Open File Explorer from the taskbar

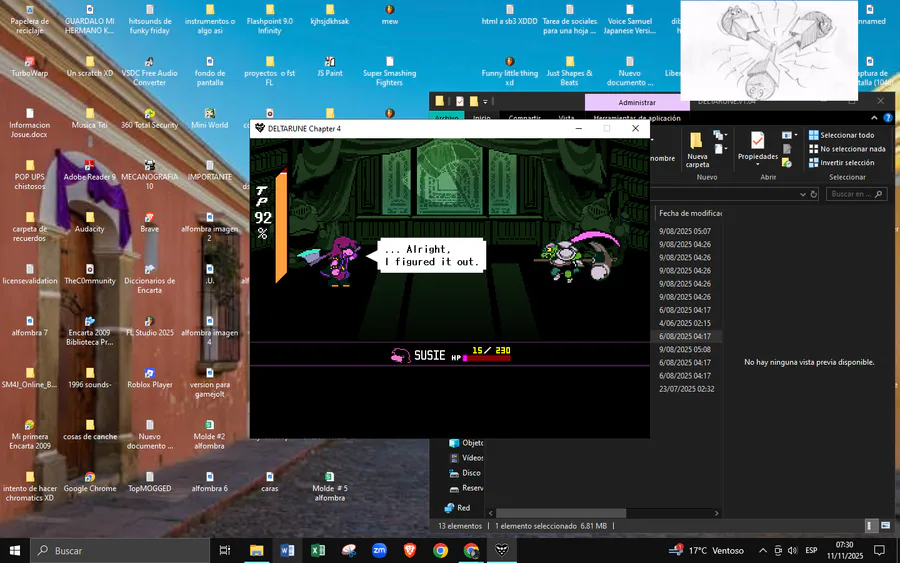pos(257,550)
